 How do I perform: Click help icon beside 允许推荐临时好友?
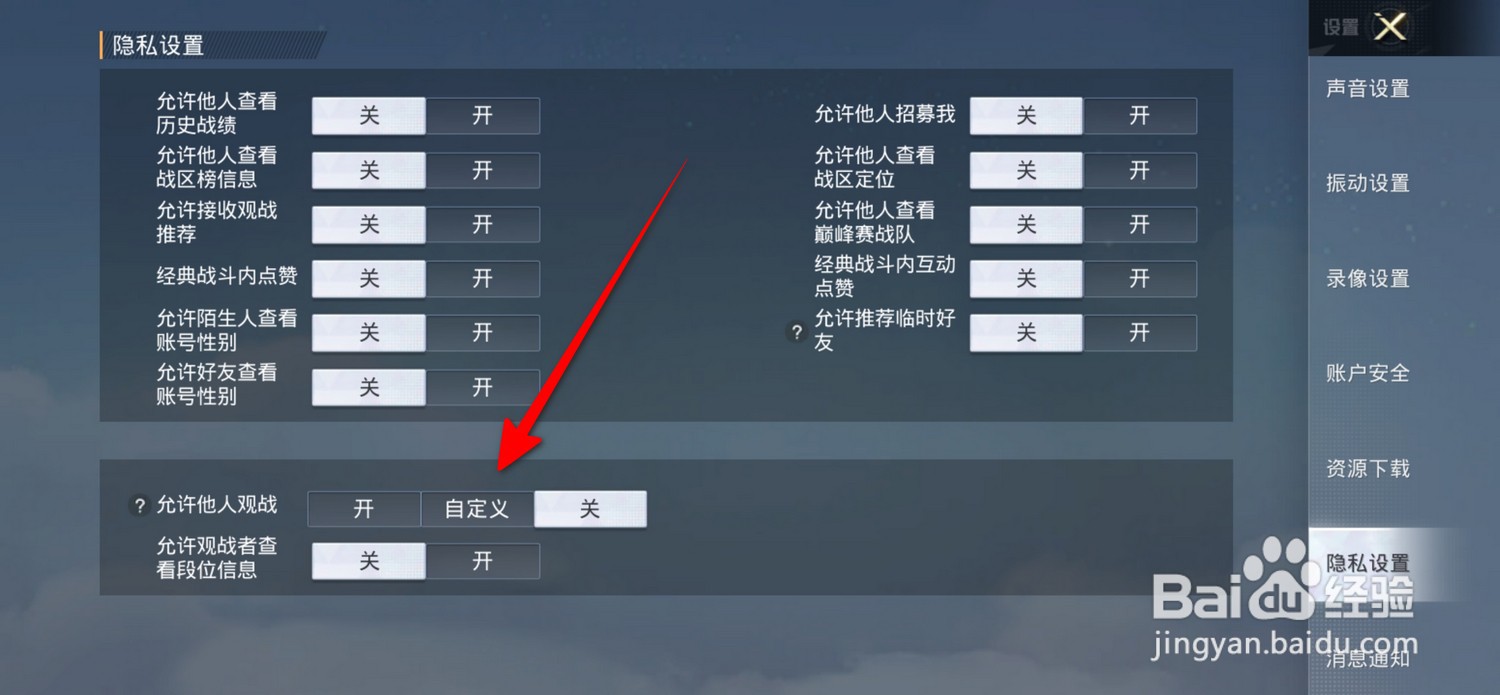point(797,332)
